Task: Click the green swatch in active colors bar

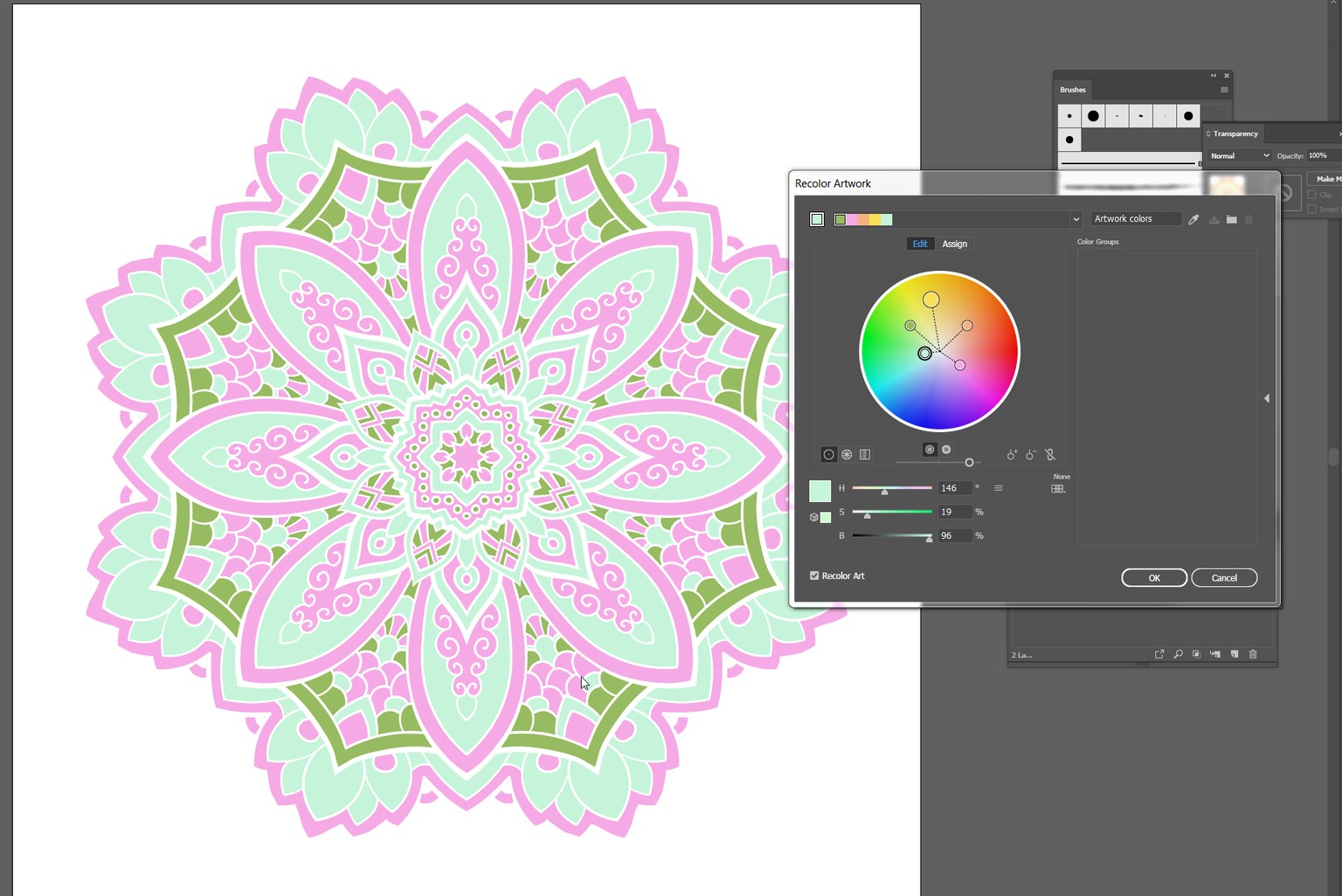Action: 840,219
